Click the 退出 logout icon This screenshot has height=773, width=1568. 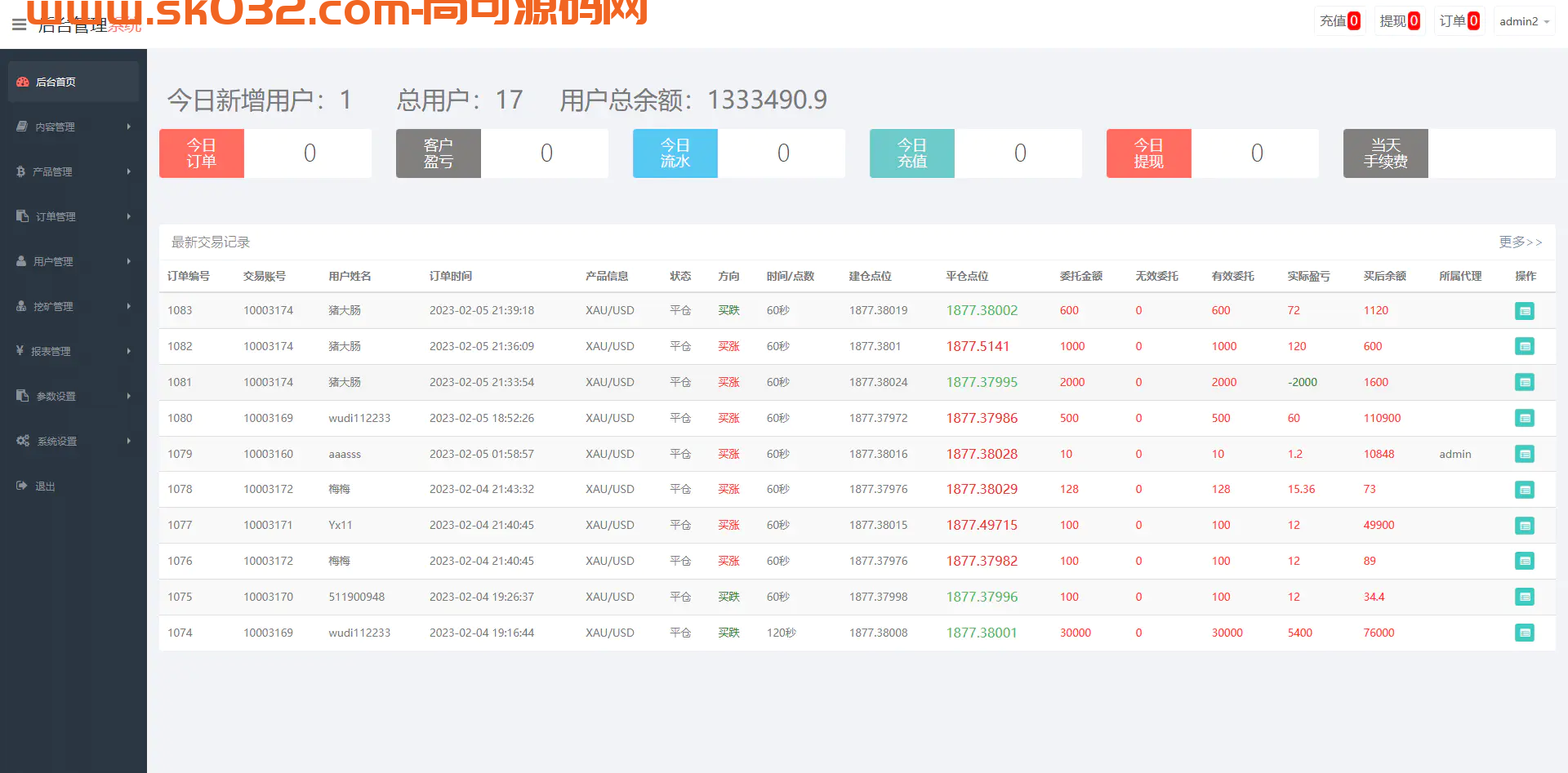[x=22, y=486]
